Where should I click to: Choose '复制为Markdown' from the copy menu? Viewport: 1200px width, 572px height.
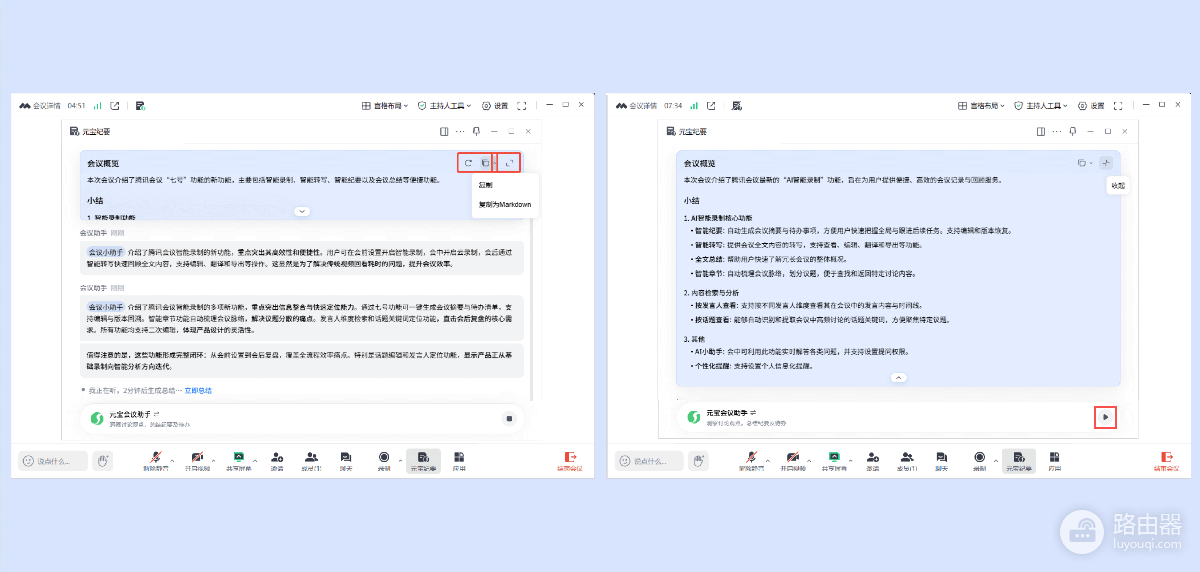tap(505, 204)
